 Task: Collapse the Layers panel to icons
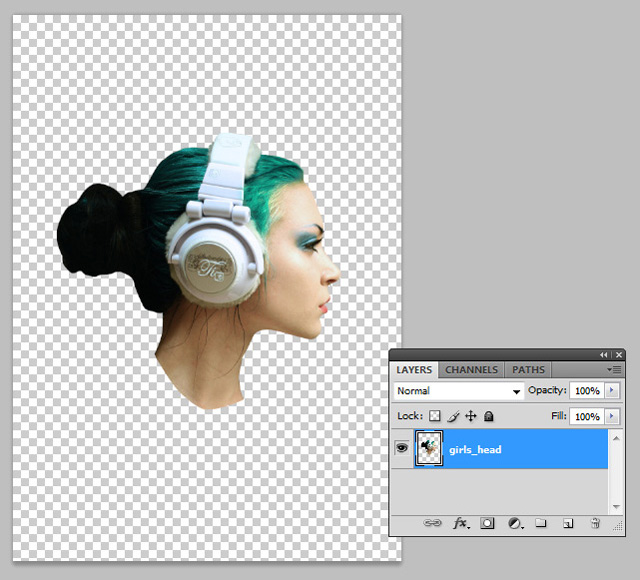click(605, 355)
